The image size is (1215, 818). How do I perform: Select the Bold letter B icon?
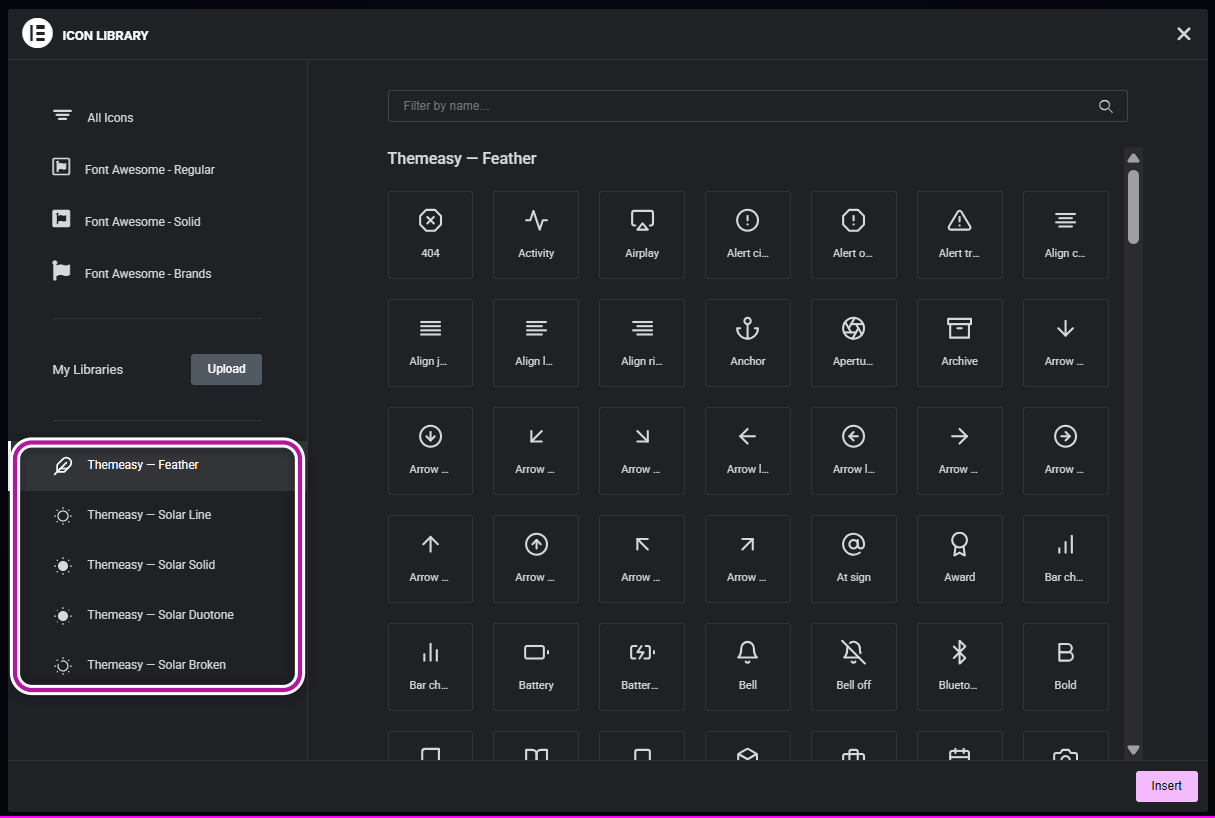tap(1066, 667)
